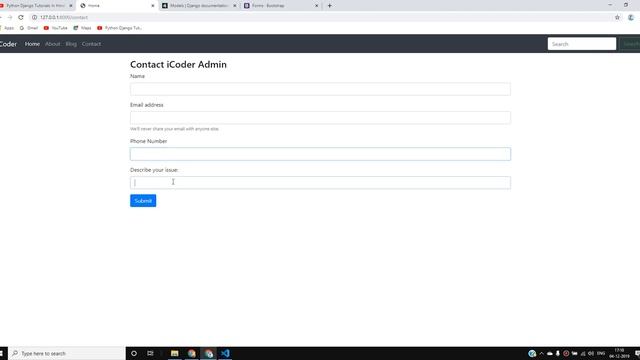Focus the Phone Number input field
640x360 pixels.
[x=320, y=154]
